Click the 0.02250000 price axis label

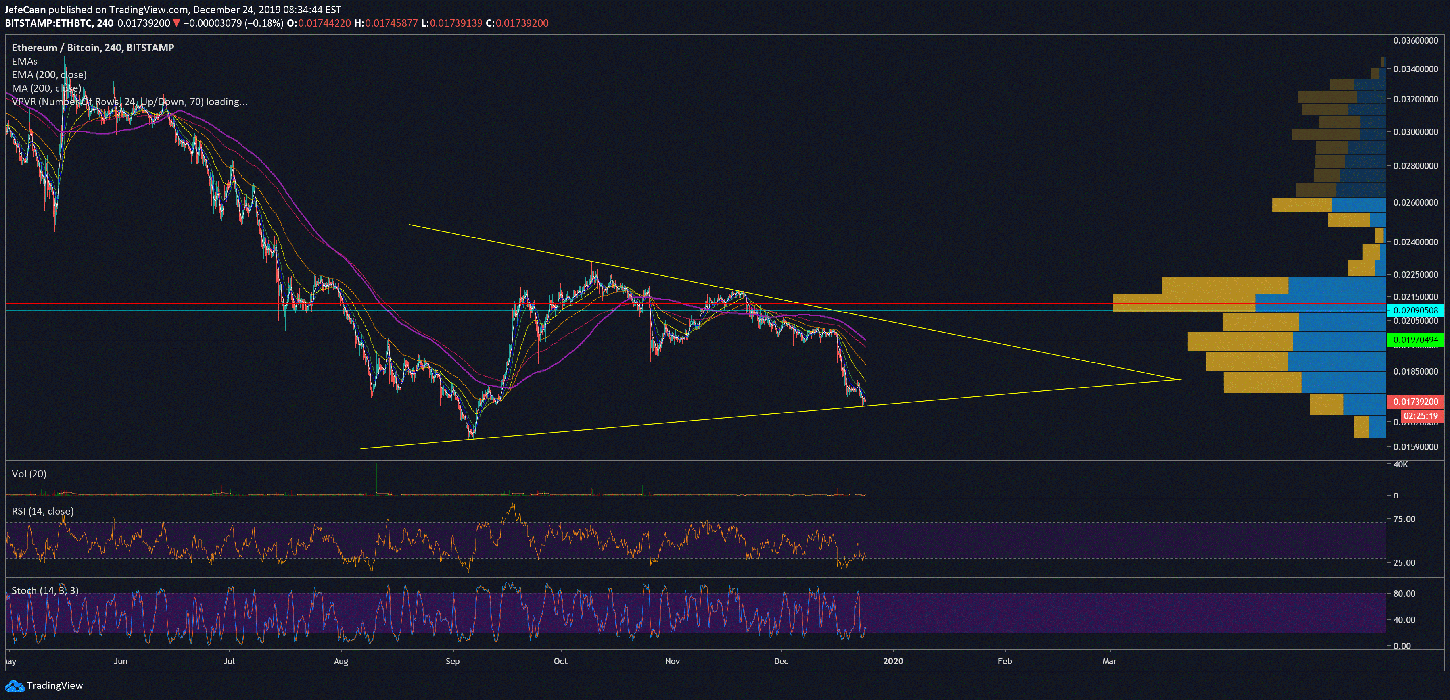pyautogui.click(x=1416, y=275)
